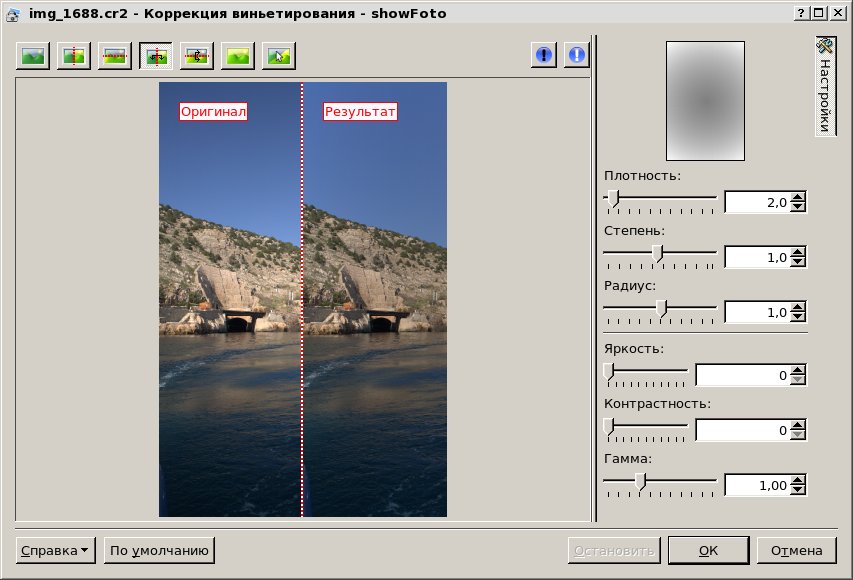This screenshot has height=580, width=853.
Task: Click the Остановить button
Action: tap(614, 551)
